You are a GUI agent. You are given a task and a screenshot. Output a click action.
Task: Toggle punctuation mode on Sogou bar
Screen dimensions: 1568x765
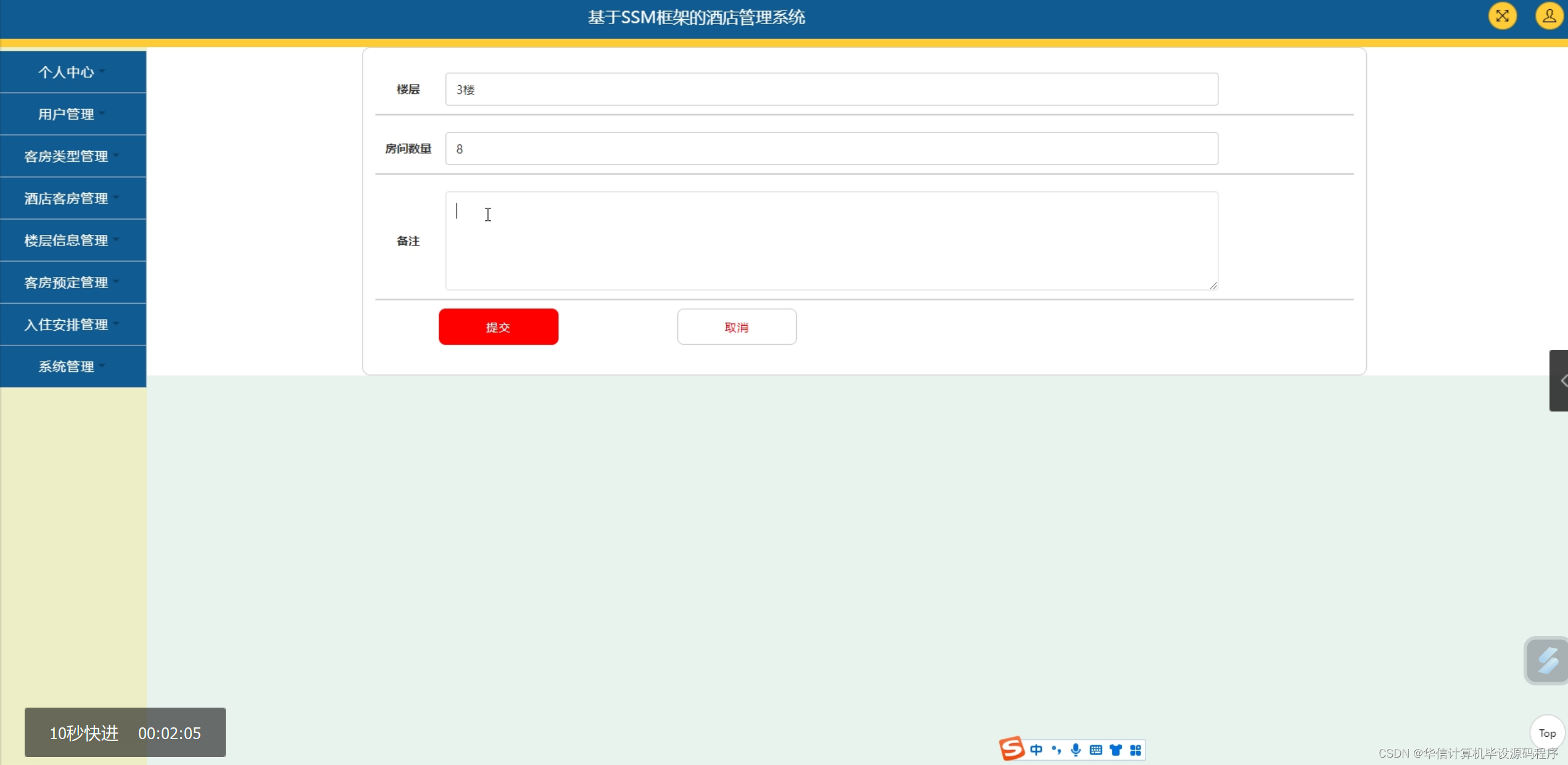coord(1056,750)
